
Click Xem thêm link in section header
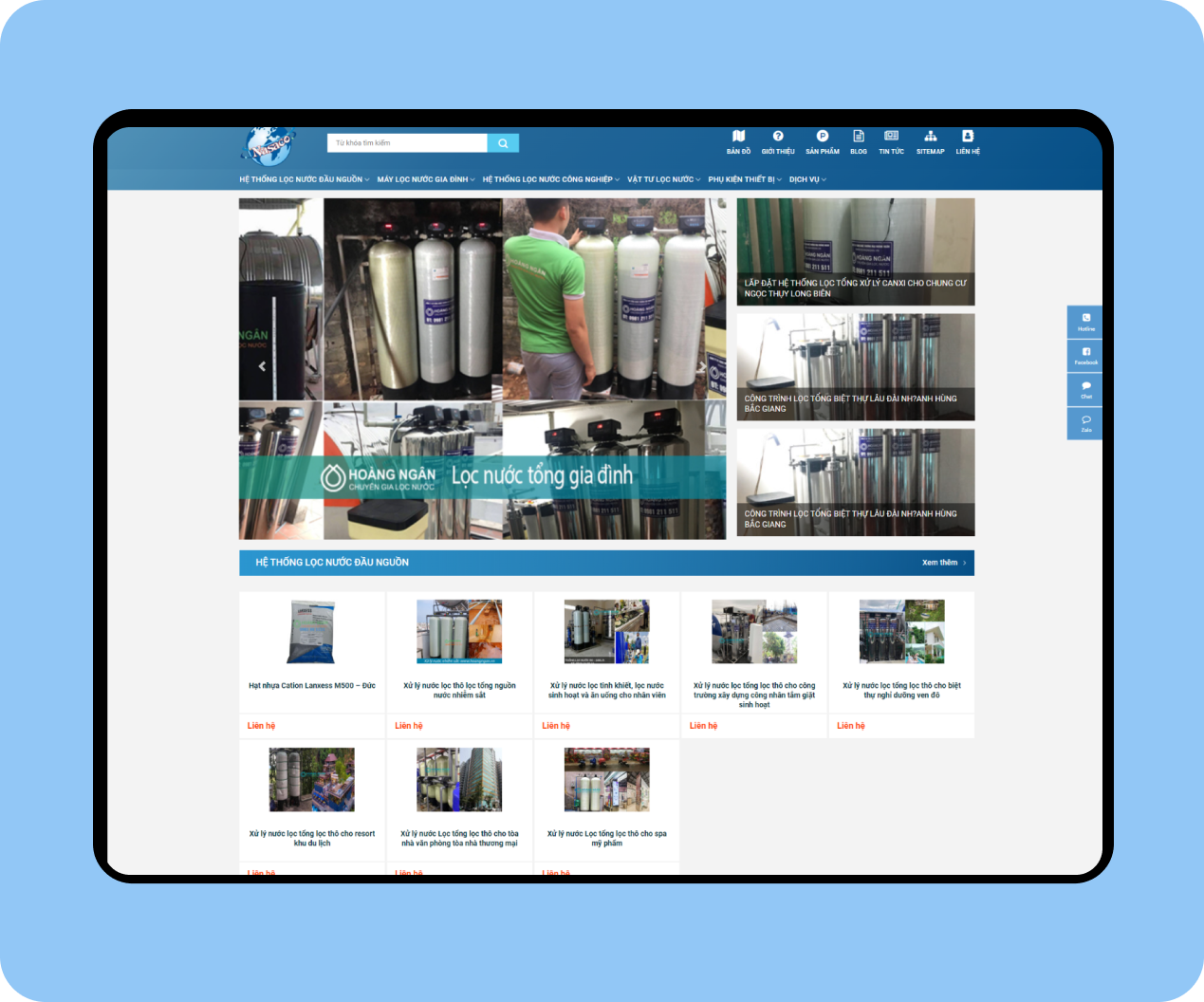click(x=944, y=563)
